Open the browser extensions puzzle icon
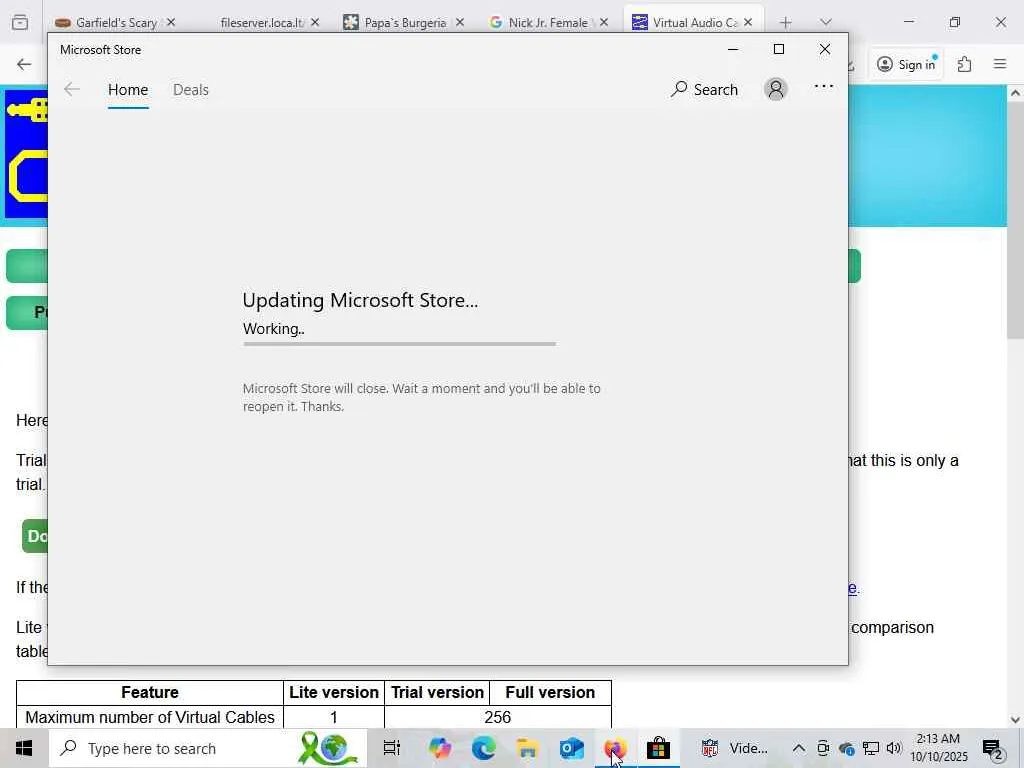The width and height of the screenshot is (1024, 768). 965,64
